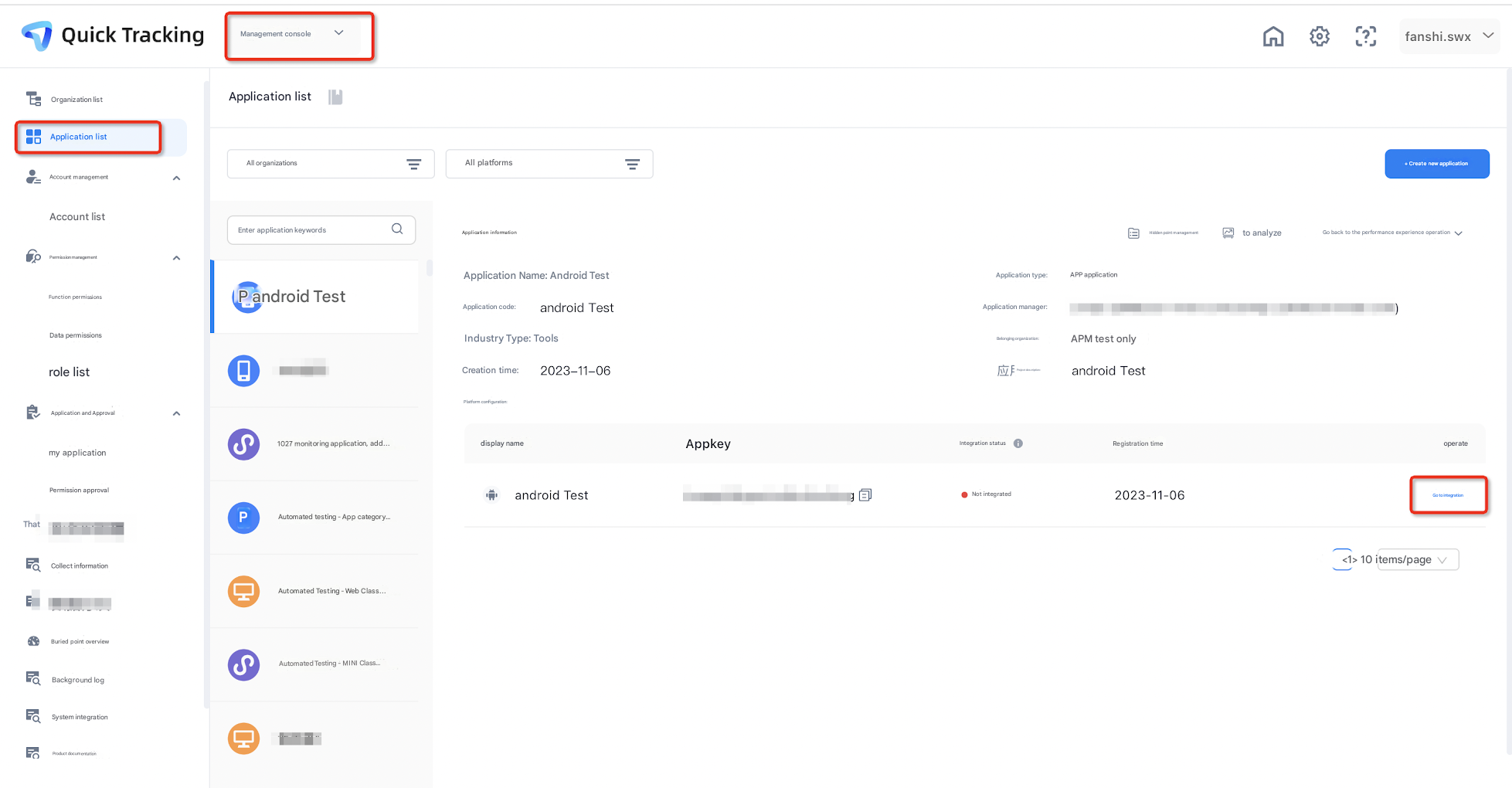1512x788 pixels.
Task: Select the Automated Testing Web Class icon
Action: (x=243, y=591)
